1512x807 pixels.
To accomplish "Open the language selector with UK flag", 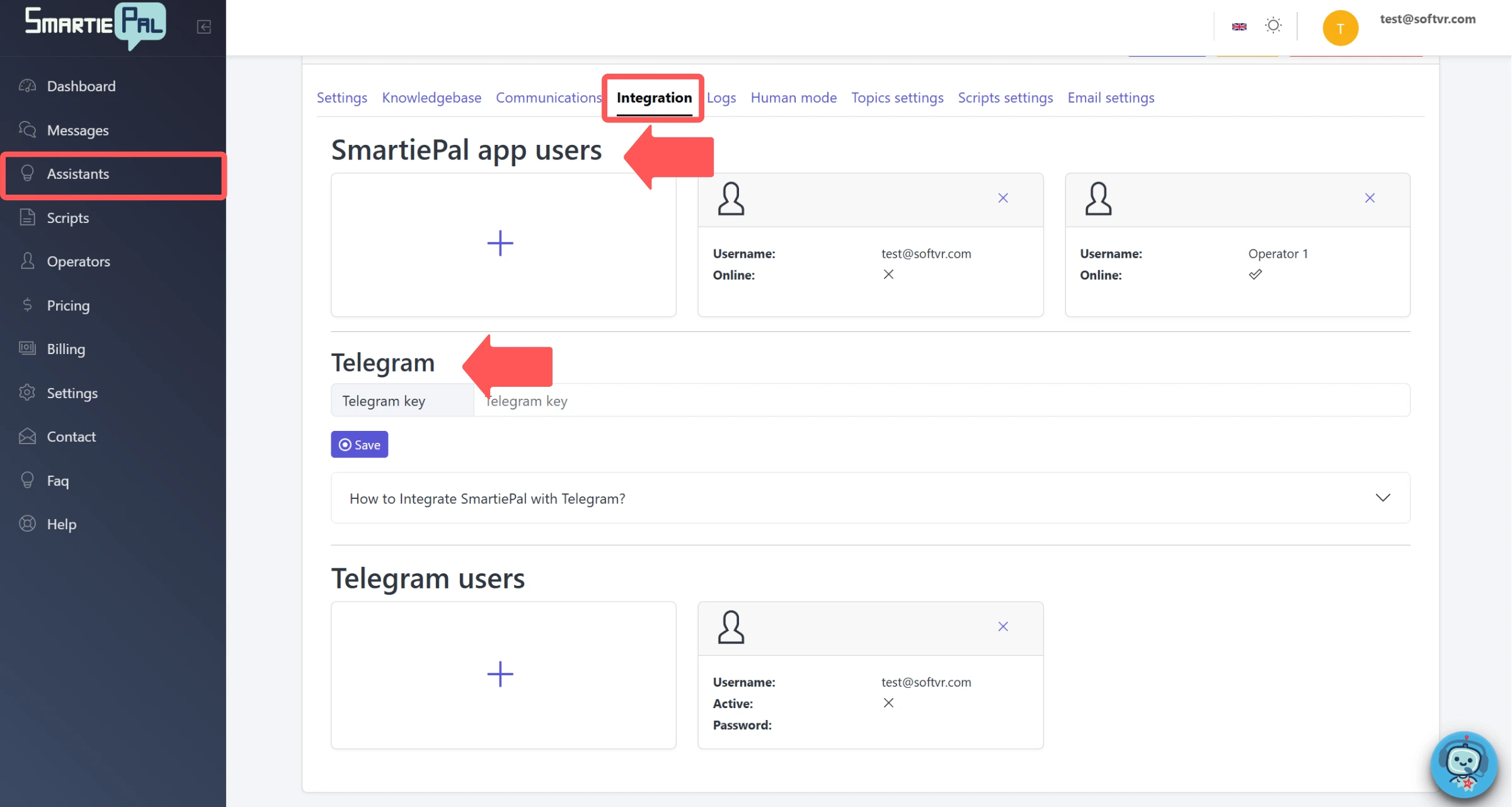I will [1239, 26].
